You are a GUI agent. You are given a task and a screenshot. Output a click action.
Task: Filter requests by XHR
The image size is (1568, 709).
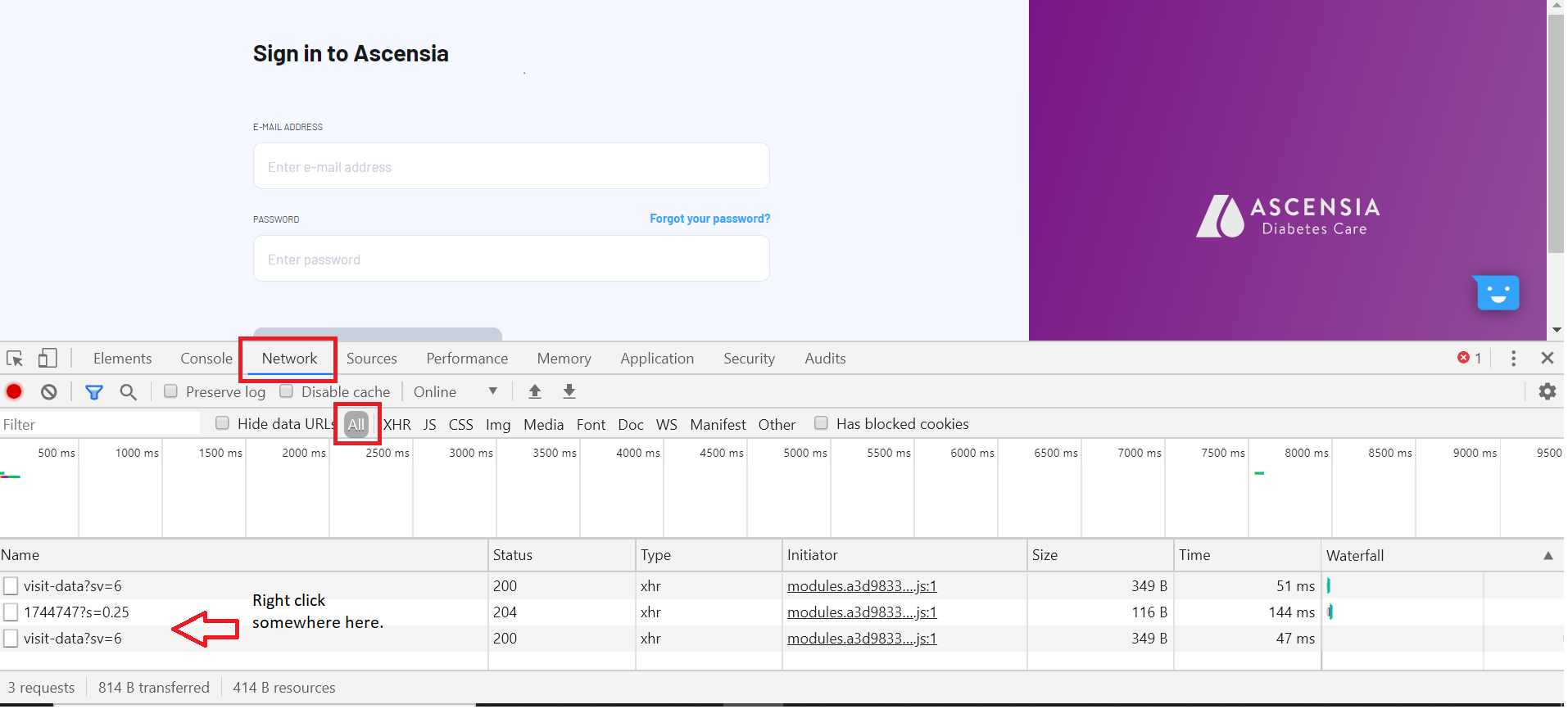click(397, 425)
